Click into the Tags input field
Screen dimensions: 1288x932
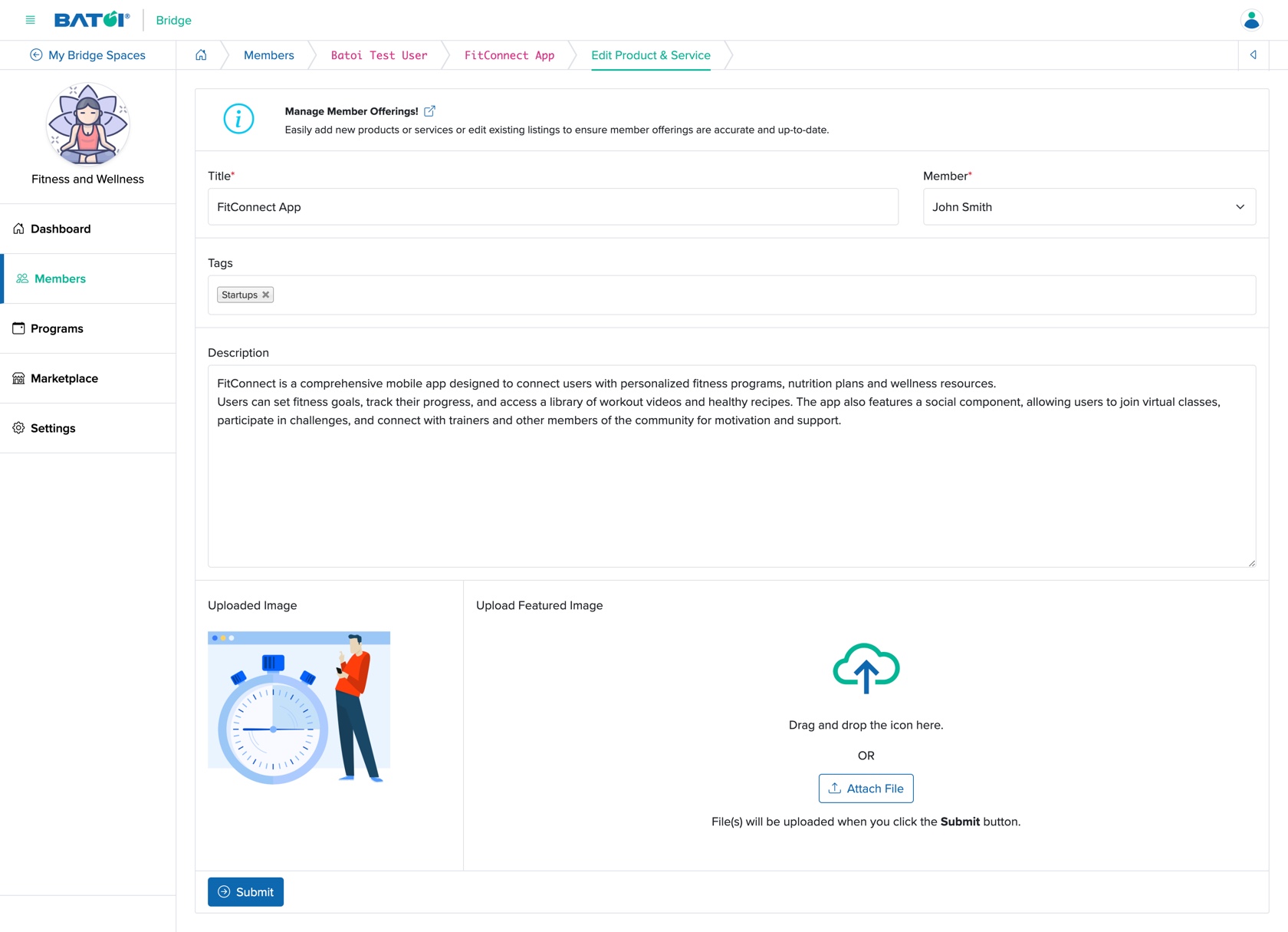(731, 295)
